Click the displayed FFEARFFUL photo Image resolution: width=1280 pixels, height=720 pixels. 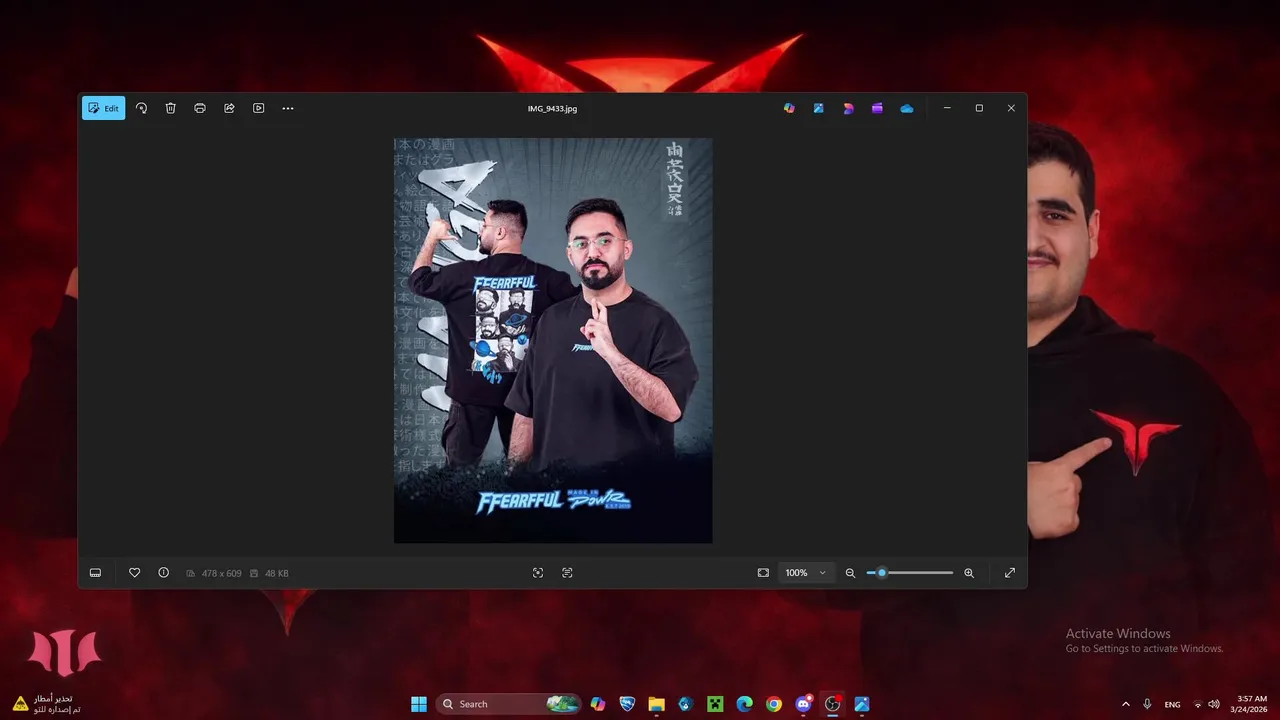coord(553,341)
